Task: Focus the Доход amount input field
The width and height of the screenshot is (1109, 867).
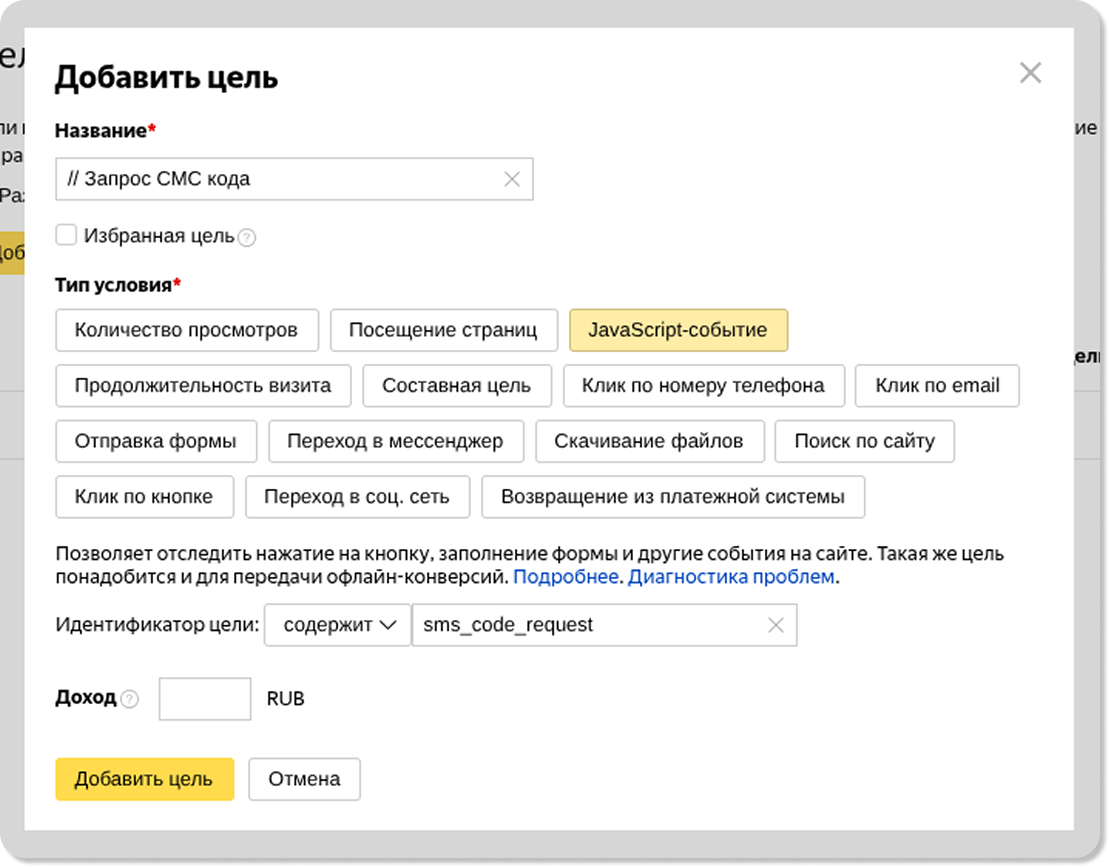Action: 205,699
